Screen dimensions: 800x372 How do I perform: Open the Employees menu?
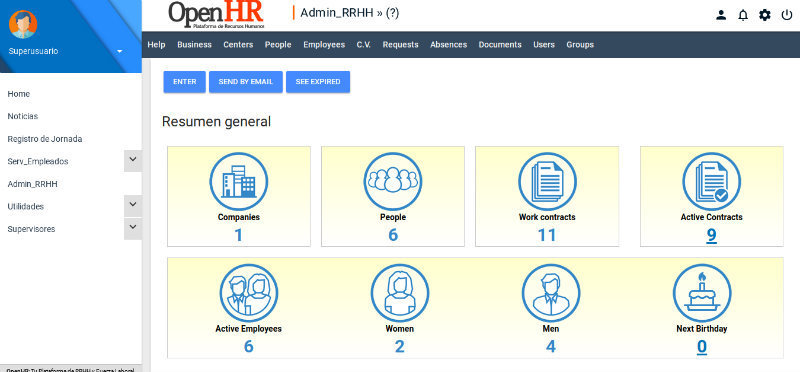pyautogui.click(x=324, y=44)
